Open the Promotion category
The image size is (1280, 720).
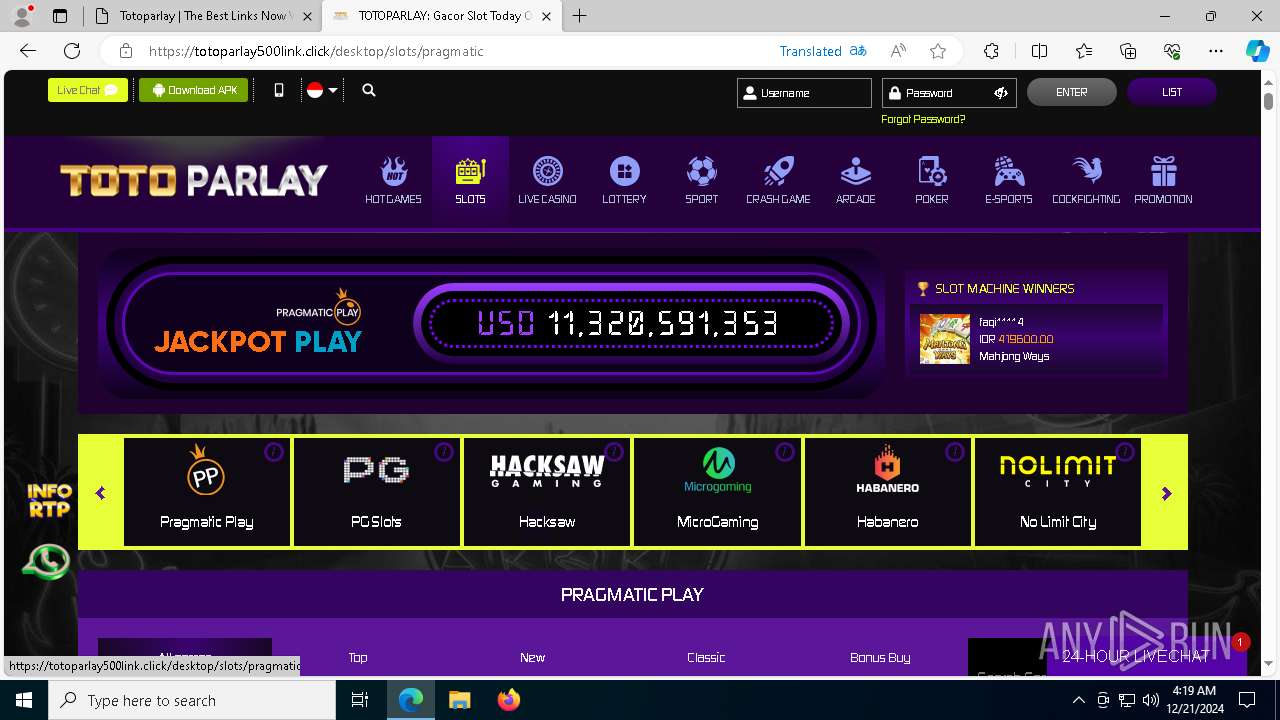click(1163, 181)
